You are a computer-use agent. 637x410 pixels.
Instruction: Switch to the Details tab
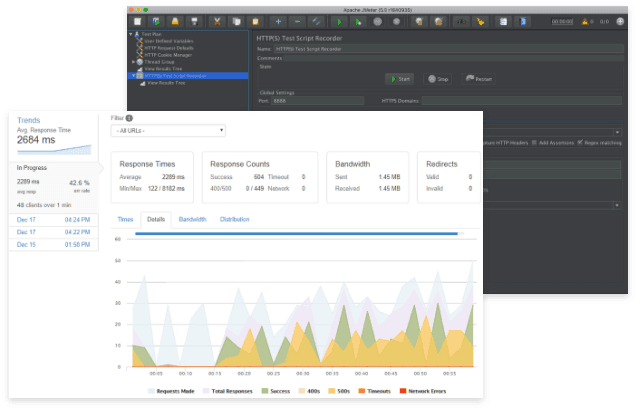coord(156,219)
